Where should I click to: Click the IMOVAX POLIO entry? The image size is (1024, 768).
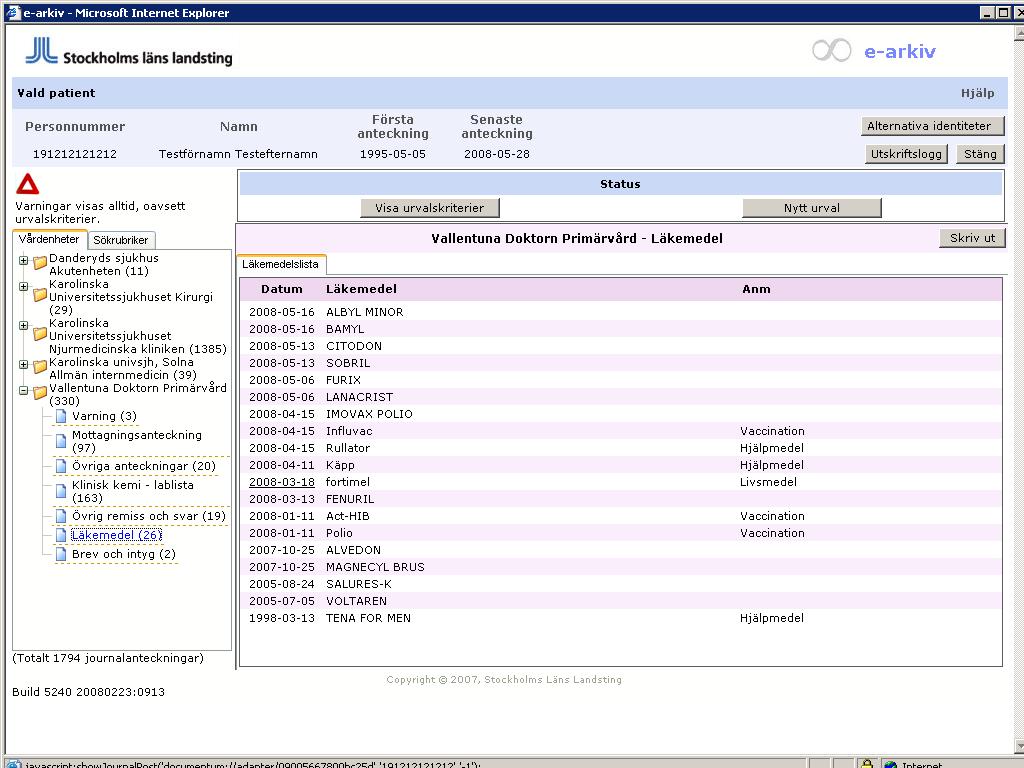(x=370, y=414)
